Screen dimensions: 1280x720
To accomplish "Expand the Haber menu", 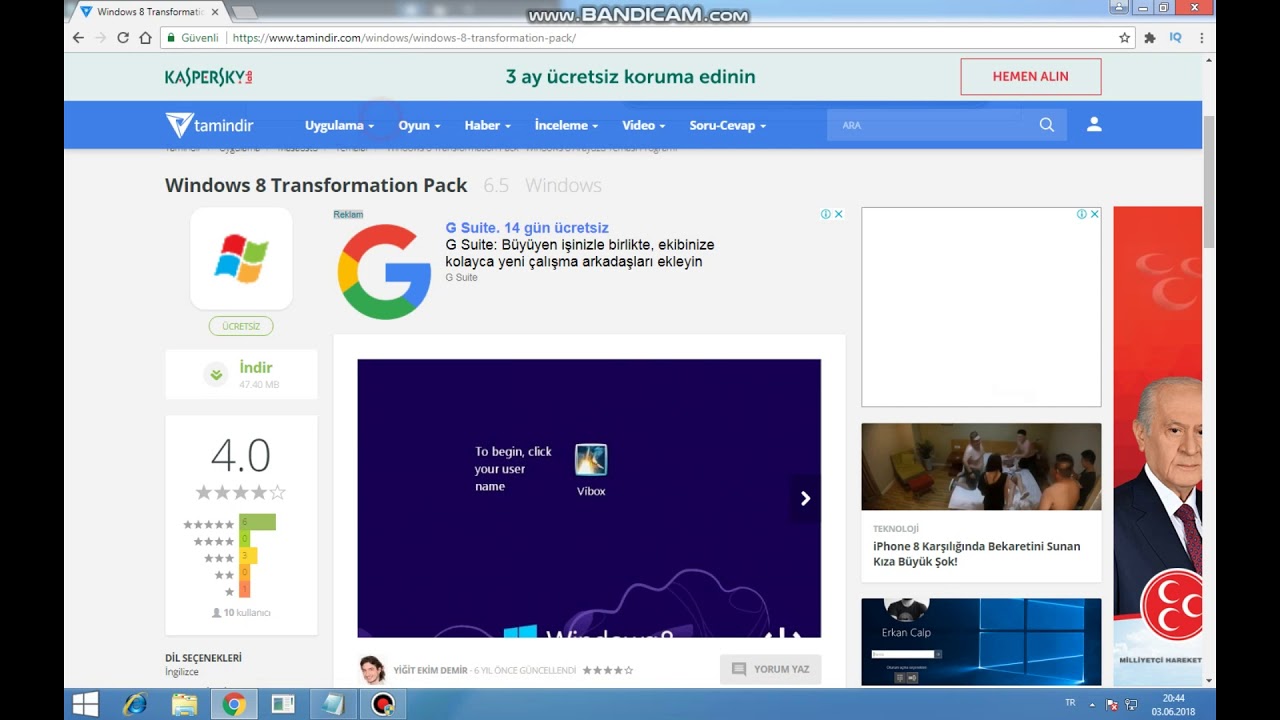I will pyautogui.click(x=487, y=125).
